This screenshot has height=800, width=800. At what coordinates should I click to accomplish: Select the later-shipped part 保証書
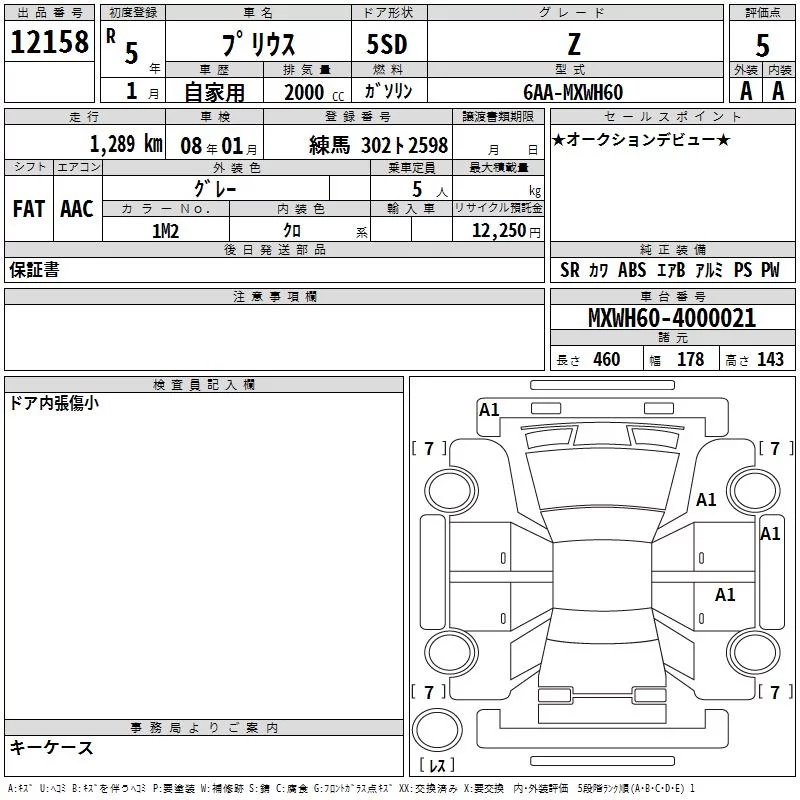click(x=34, y=270)
